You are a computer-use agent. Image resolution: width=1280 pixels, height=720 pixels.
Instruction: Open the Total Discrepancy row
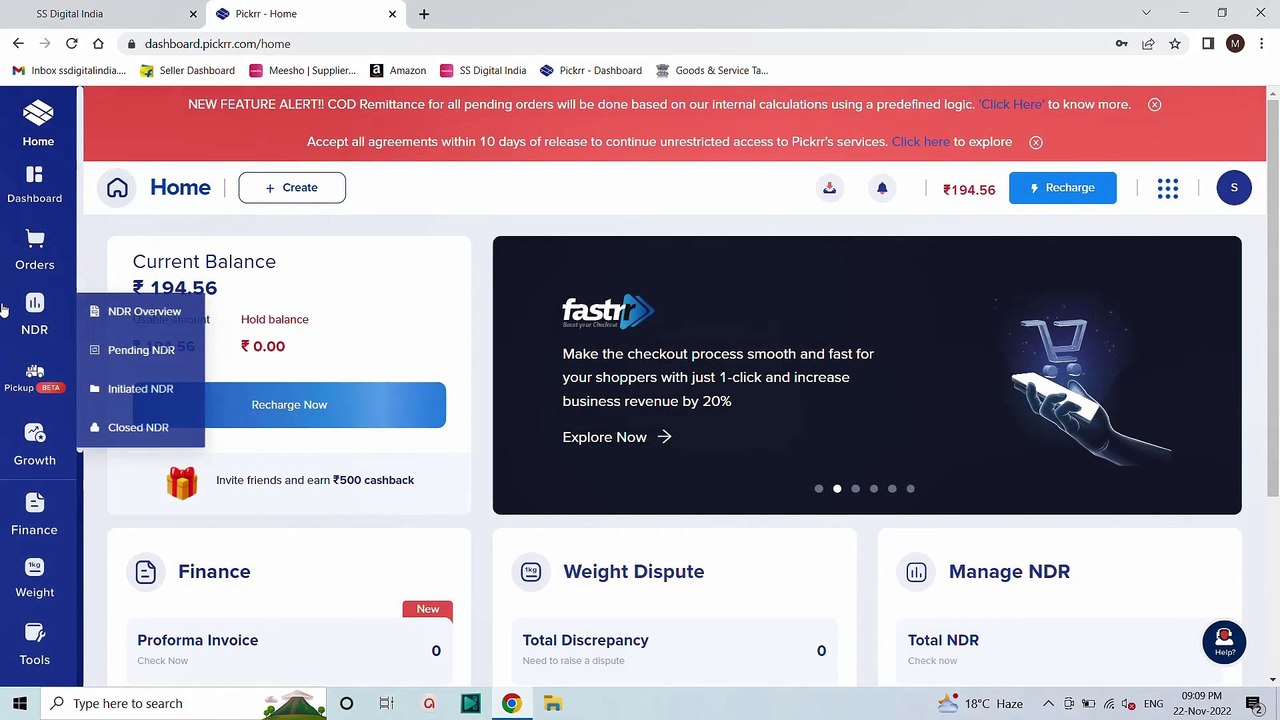[674, 649]
